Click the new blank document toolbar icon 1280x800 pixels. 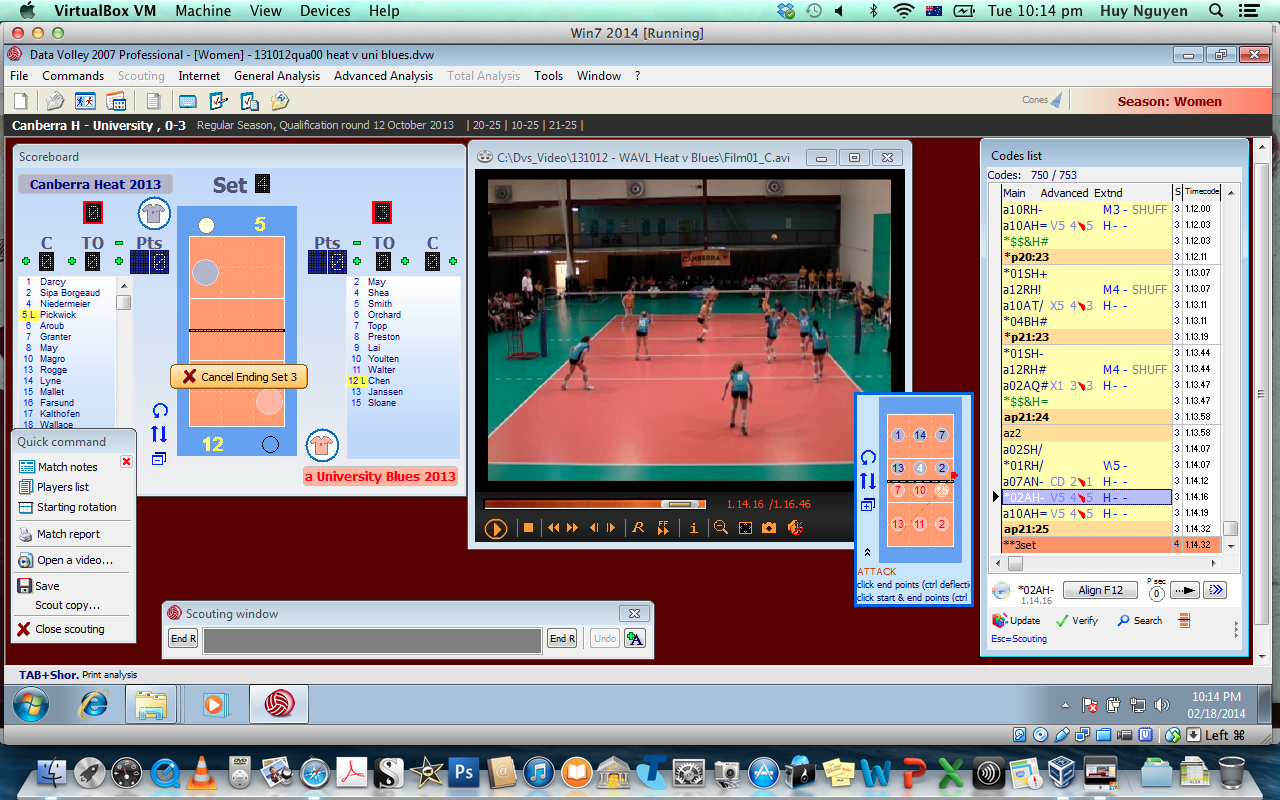coord(20,101)
